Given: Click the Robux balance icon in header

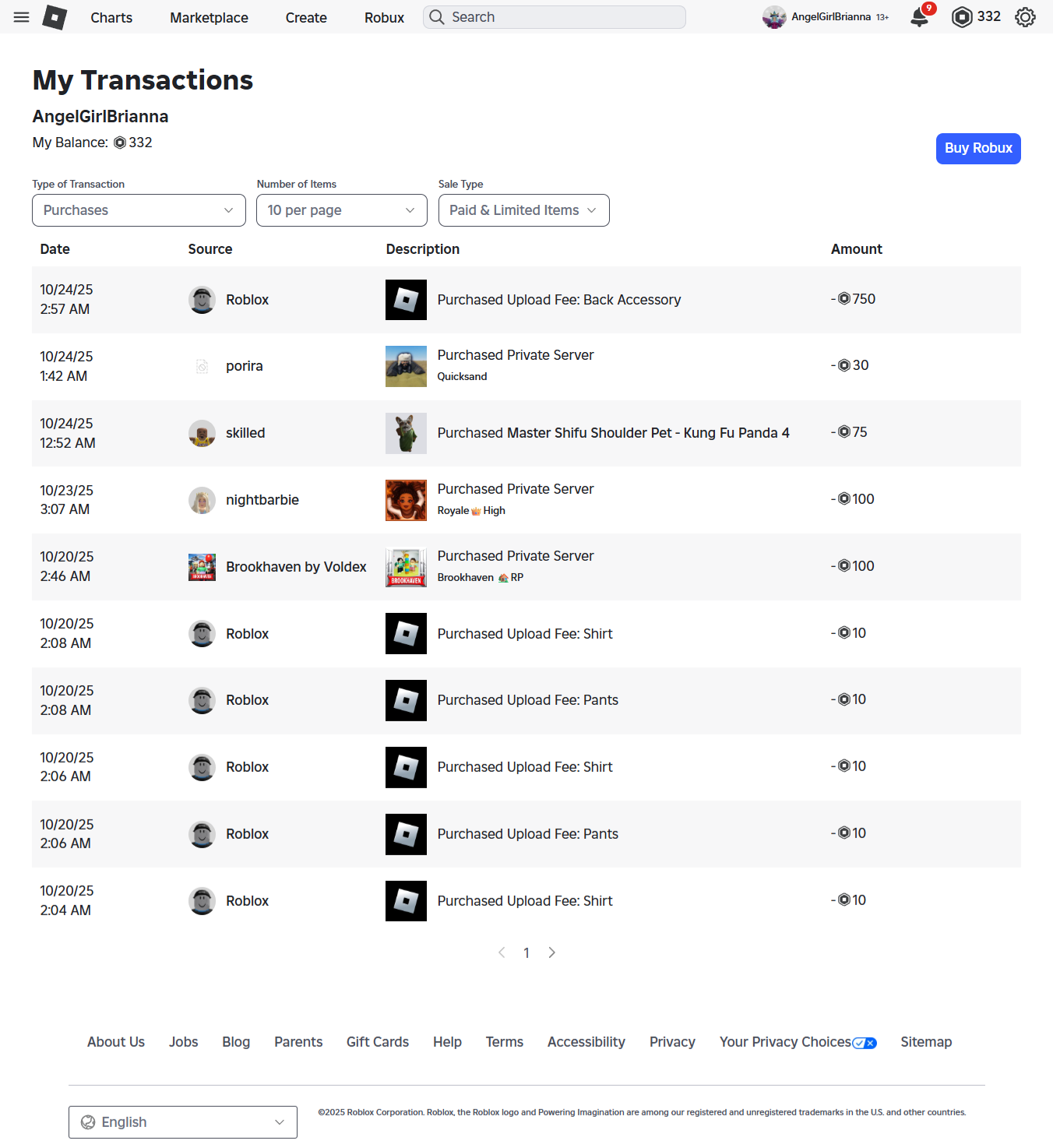Looking at the screenshot, I should click(962, 17).
